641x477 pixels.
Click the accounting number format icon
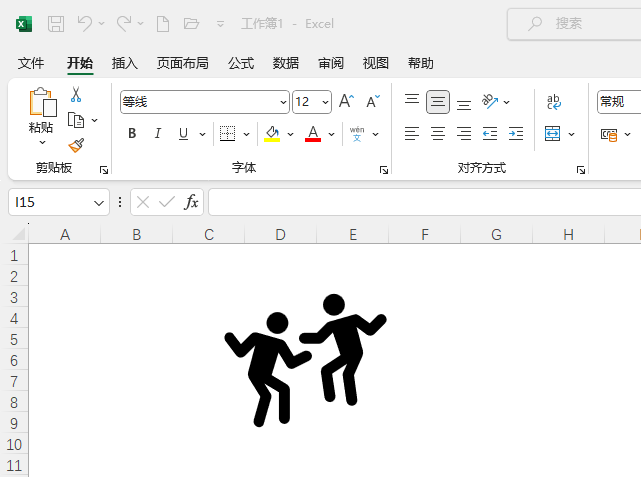click(609, 134)
